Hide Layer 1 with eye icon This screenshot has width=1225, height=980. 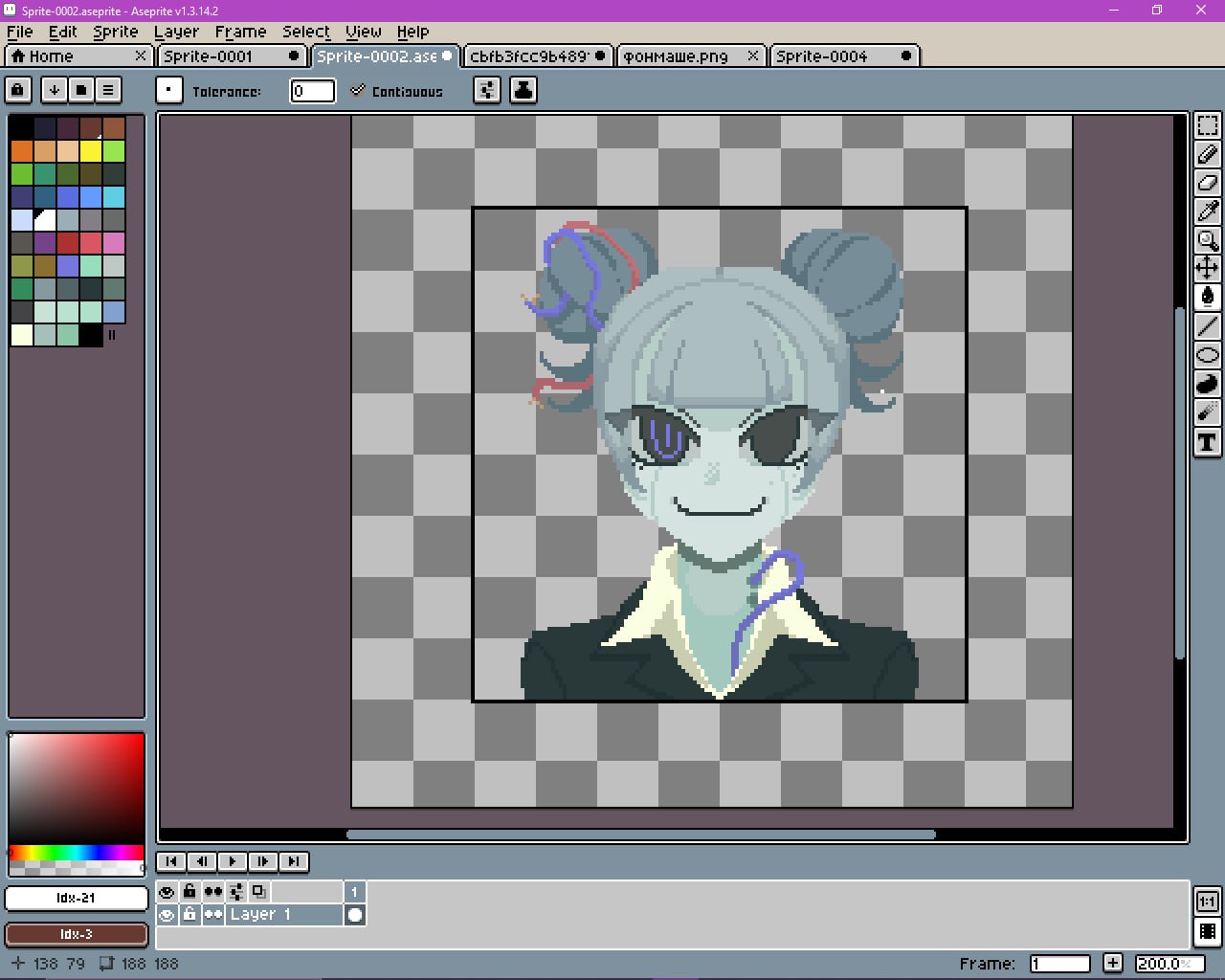167,915
